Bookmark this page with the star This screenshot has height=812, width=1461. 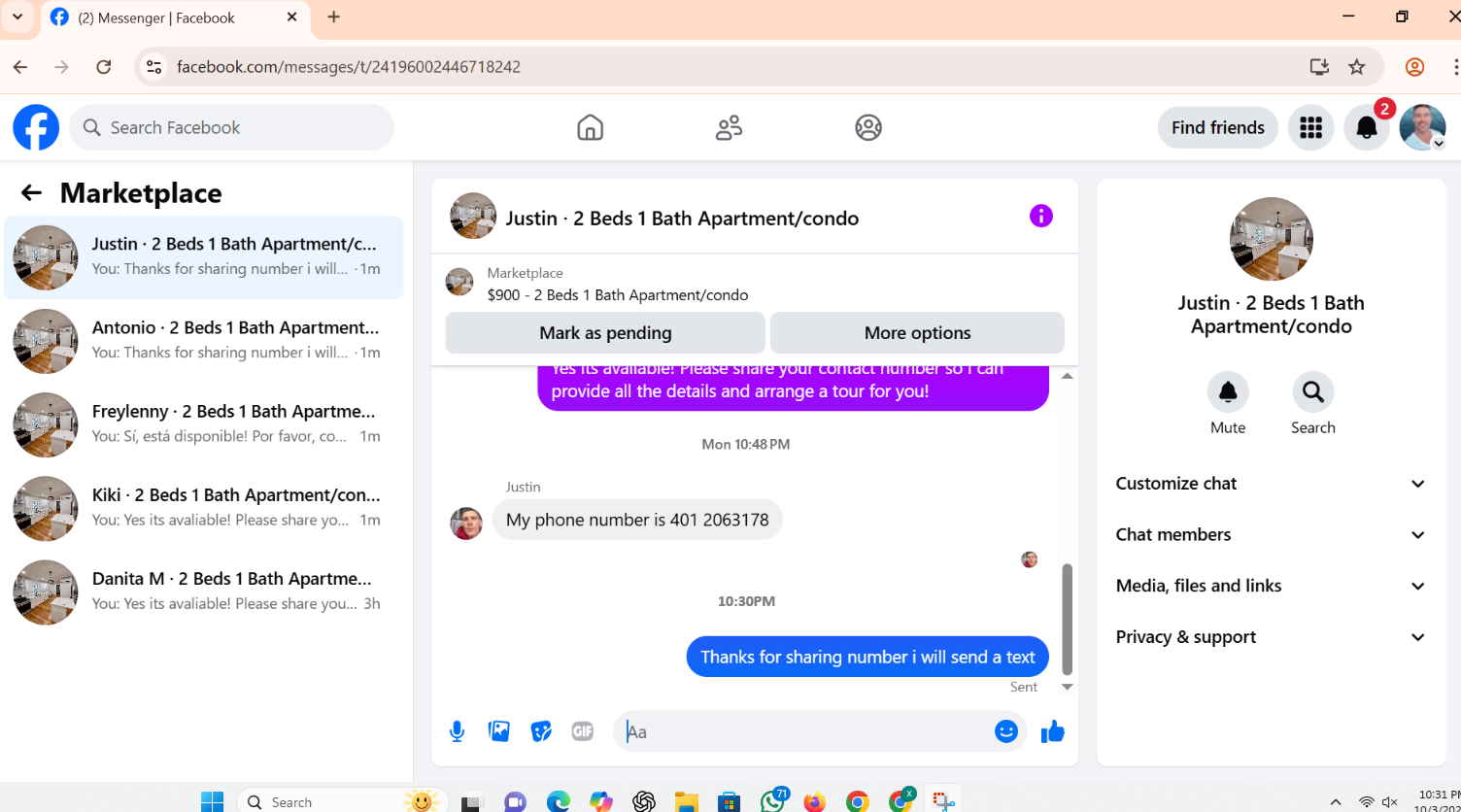point(1357,67)
